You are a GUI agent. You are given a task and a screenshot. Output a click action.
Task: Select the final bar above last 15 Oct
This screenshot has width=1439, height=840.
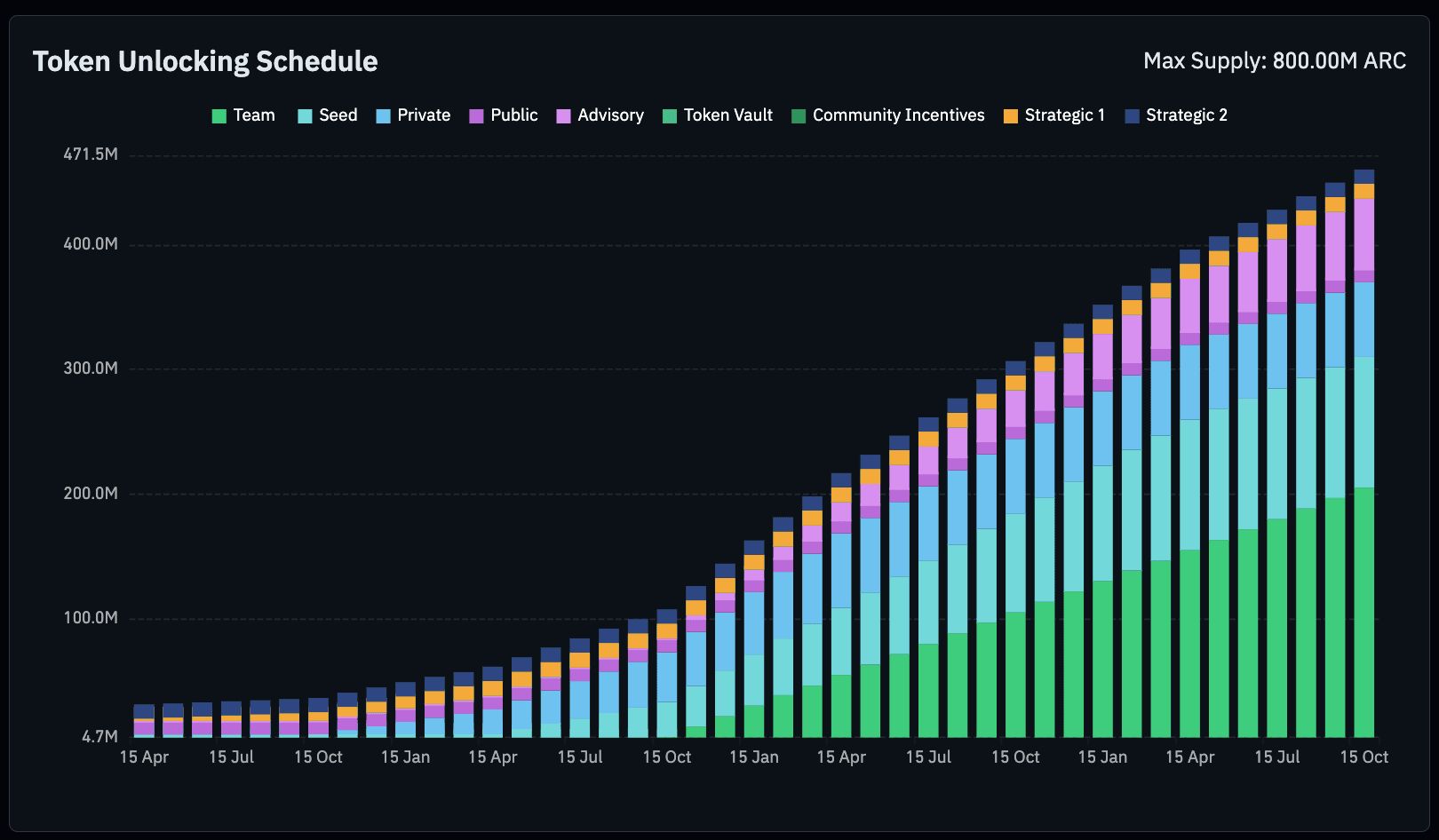pyautogui.click(x=1364, y=453)
